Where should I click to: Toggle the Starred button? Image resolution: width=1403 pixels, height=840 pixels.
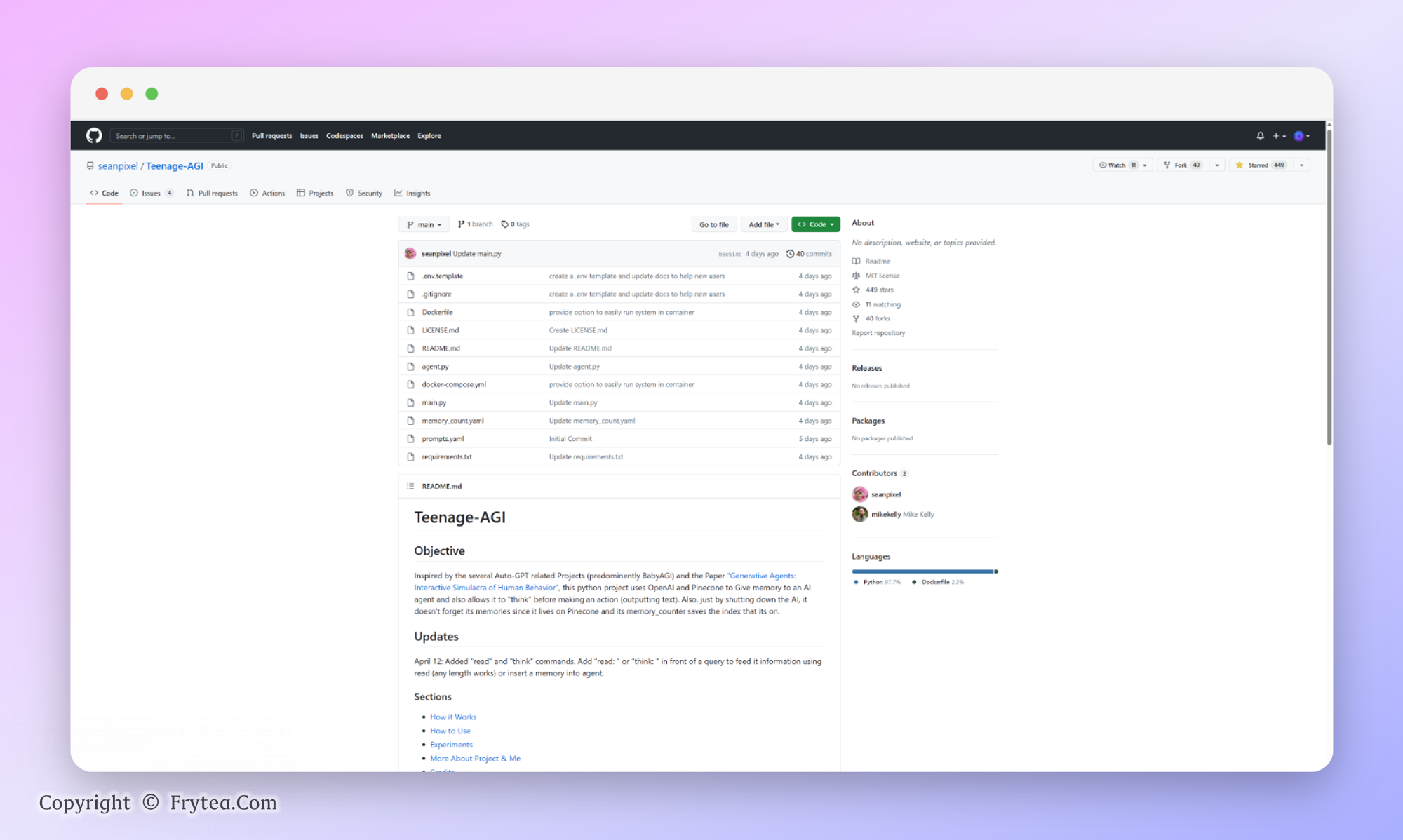[1260, 165]
